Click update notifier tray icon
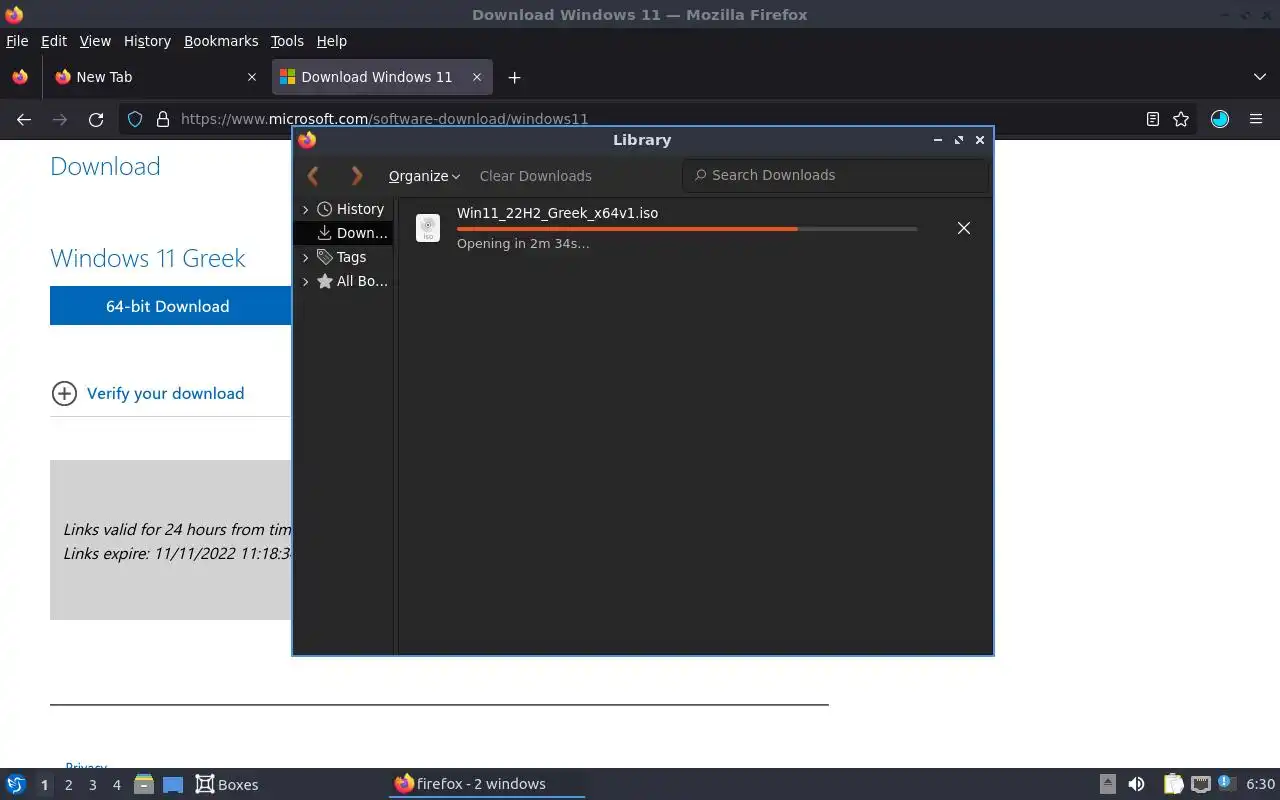 point(1226,783)
